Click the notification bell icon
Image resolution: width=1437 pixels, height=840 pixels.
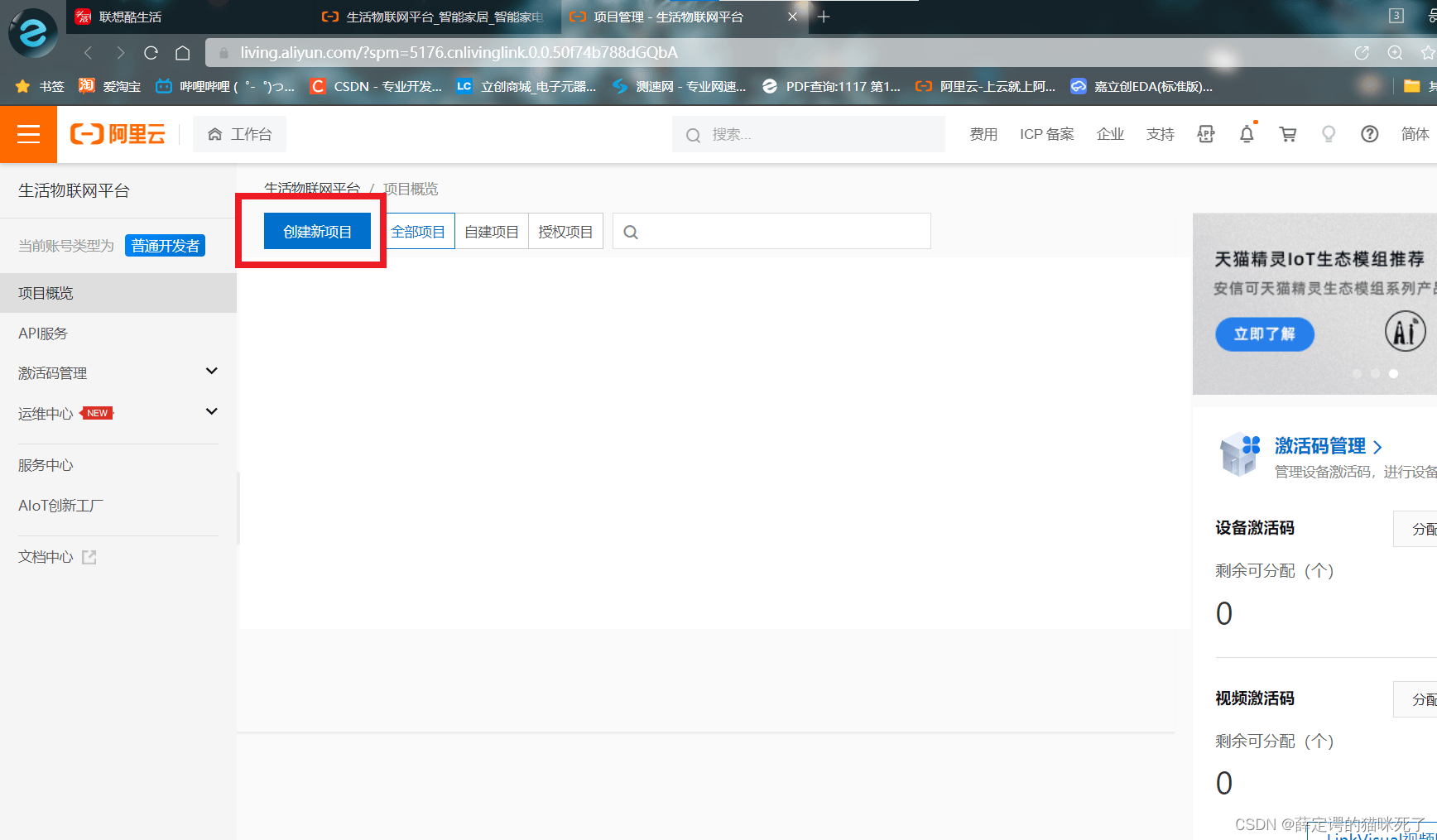1247,134
